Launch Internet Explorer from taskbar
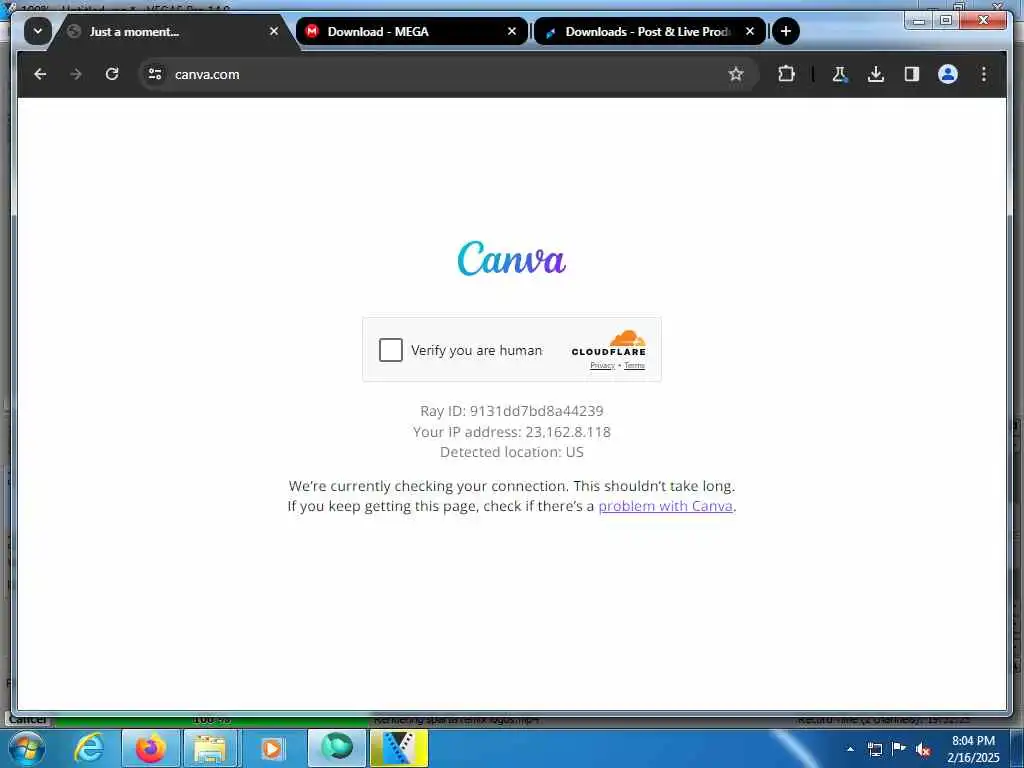Image resolution: width=1024 pixels, height=768 pixels. 89,748
